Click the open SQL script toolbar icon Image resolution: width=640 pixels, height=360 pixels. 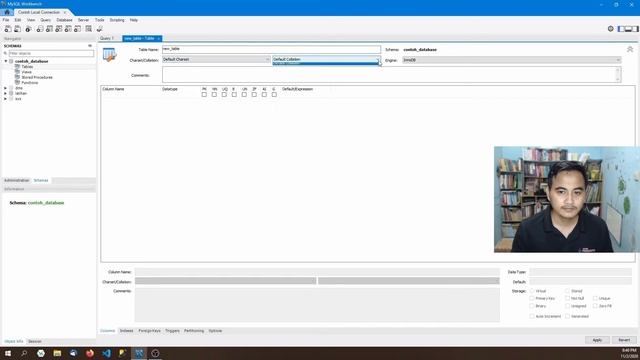click(18, 29)
